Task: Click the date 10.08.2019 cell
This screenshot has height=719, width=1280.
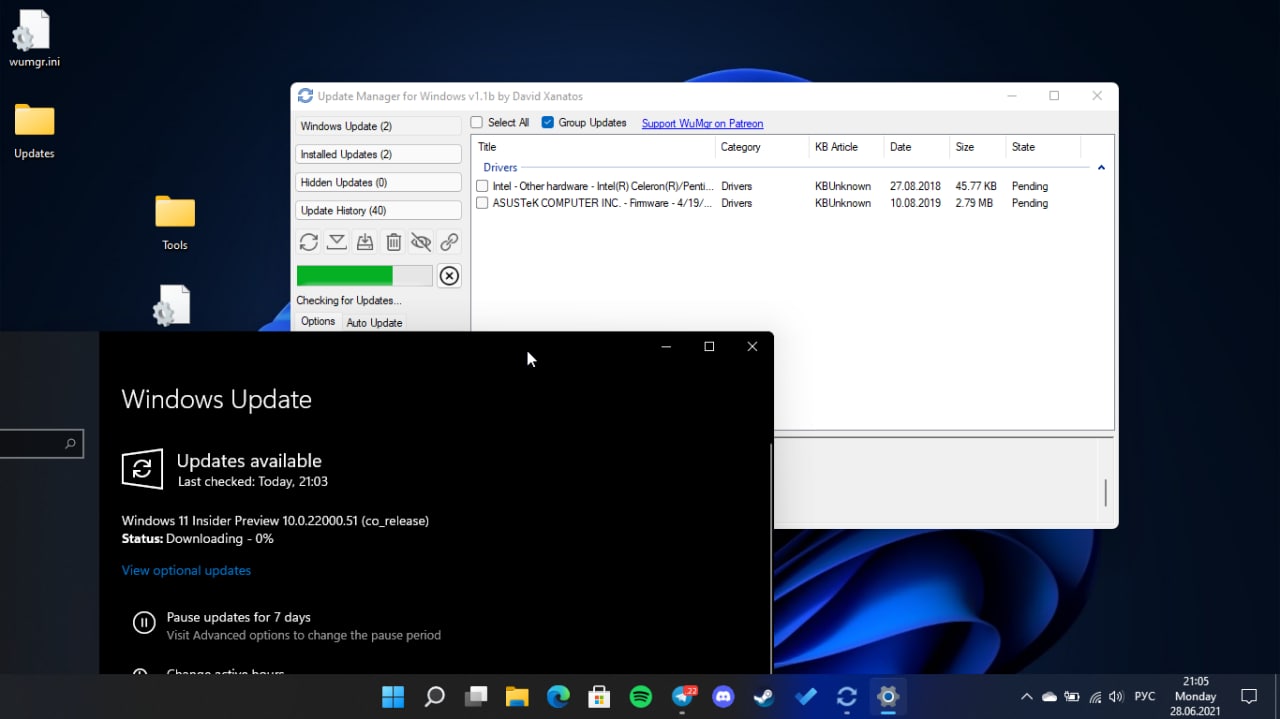Action: (914, 203)
